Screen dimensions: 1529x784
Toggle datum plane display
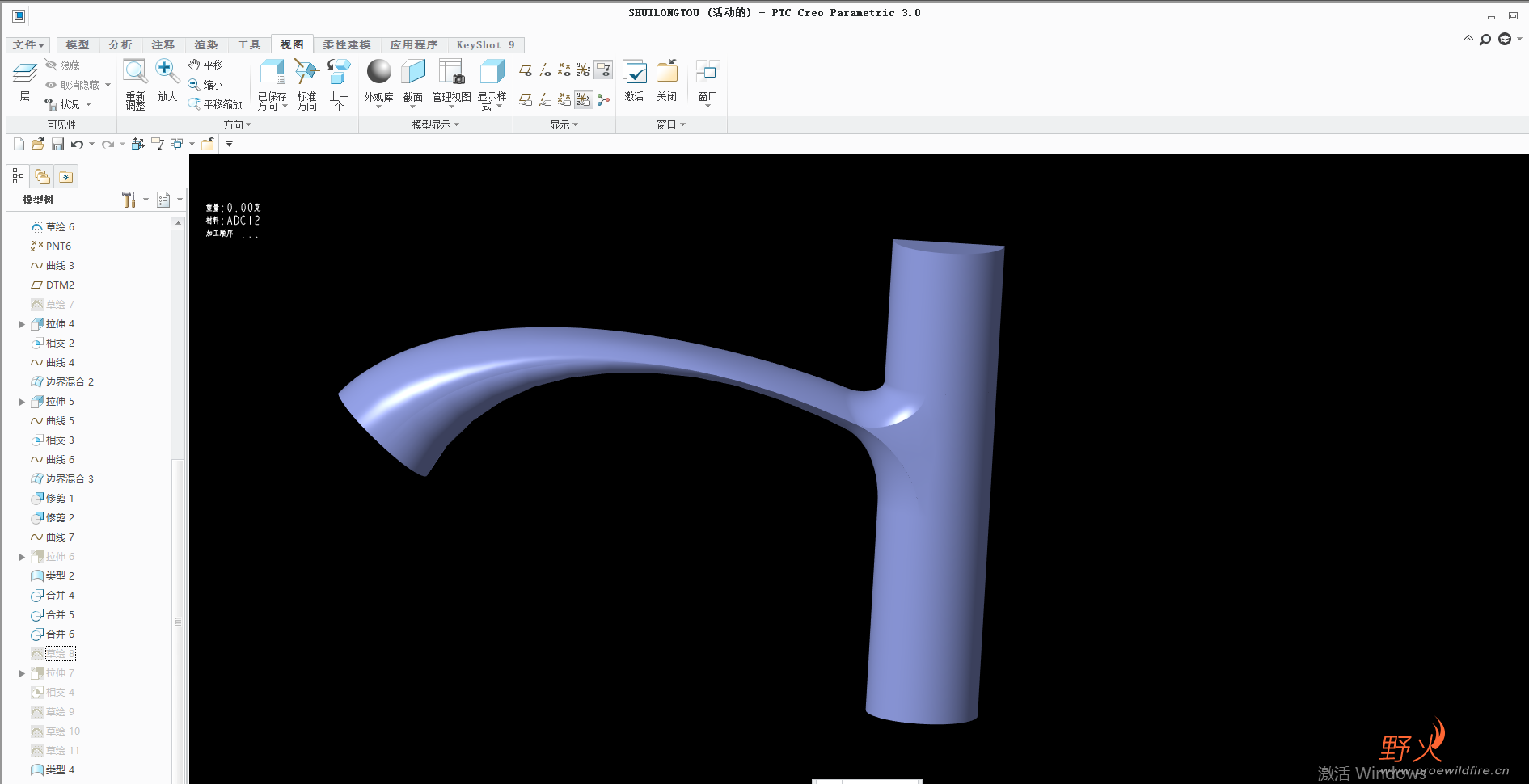[x=526, y=70]
